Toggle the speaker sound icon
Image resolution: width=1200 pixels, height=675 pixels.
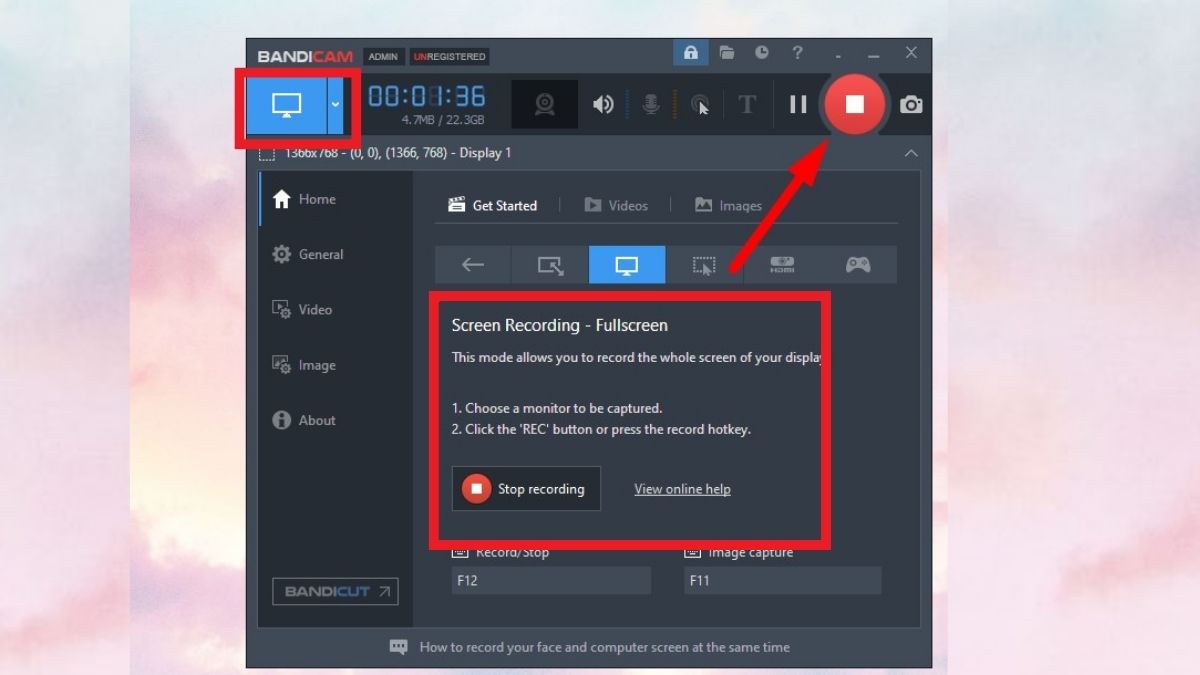pos(603,104)
